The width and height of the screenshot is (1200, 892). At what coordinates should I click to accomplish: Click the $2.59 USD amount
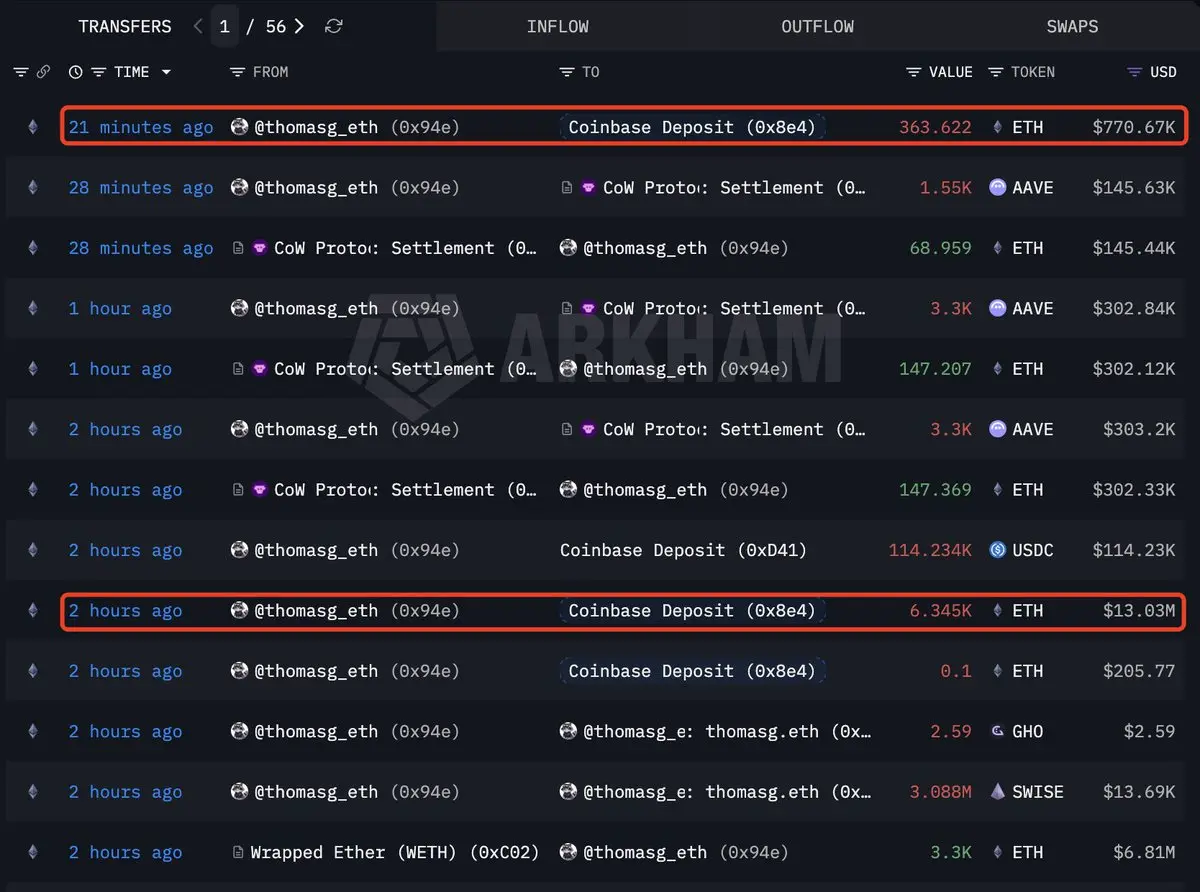pyautogui.click(x=1149, y=731)
